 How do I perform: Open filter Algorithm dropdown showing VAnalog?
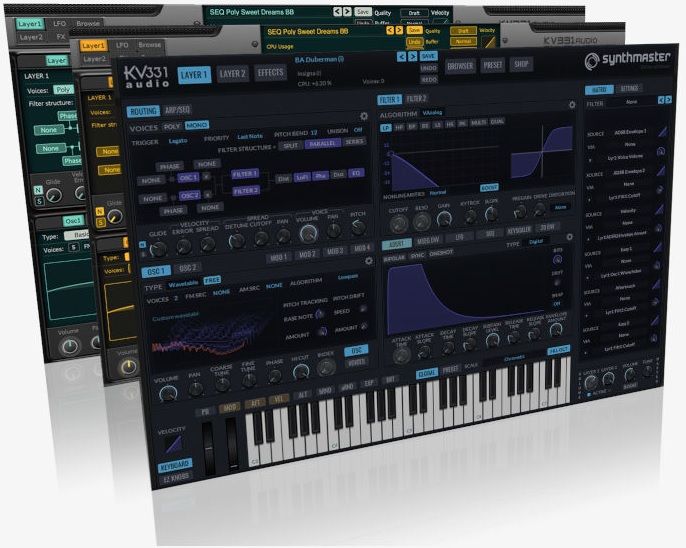(432, 112)
